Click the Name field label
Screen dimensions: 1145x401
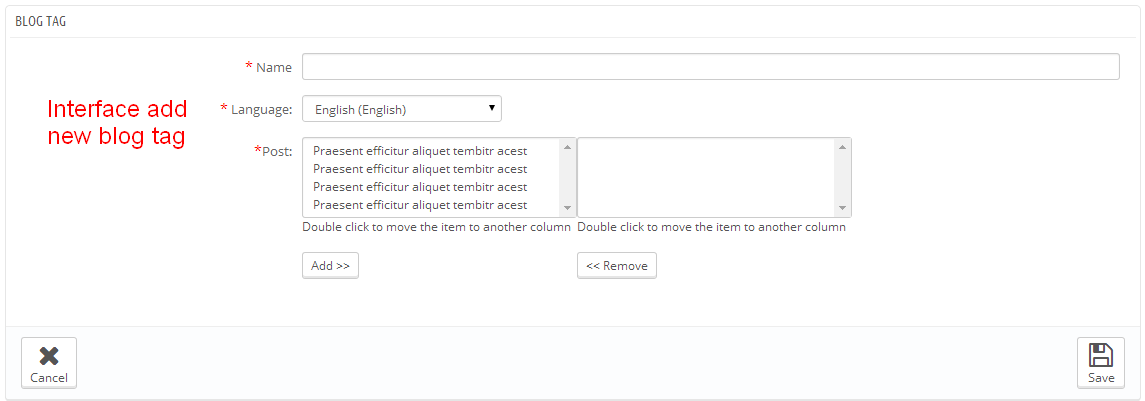tap(273, 68)
